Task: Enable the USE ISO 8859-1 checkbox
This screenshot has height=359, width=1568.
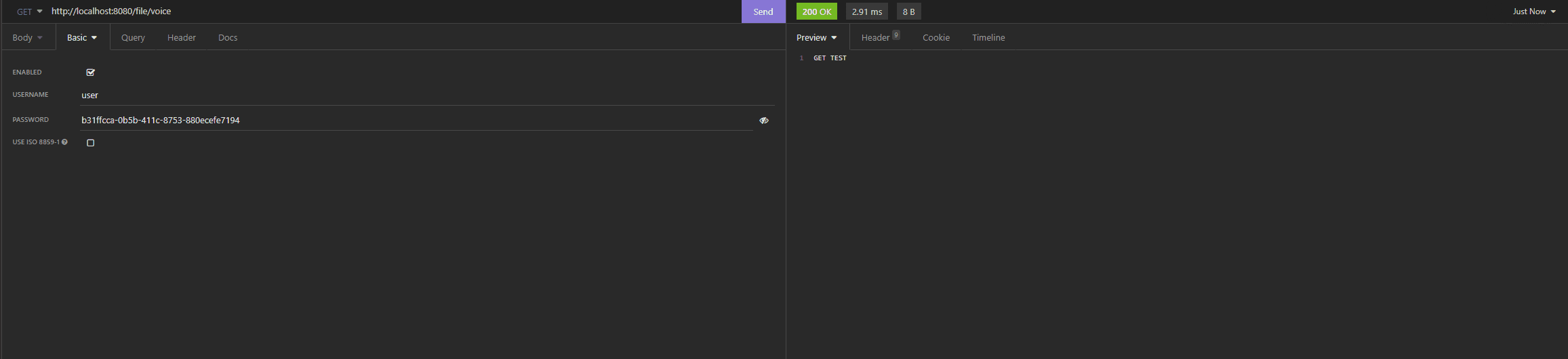Action: point(90,143)
